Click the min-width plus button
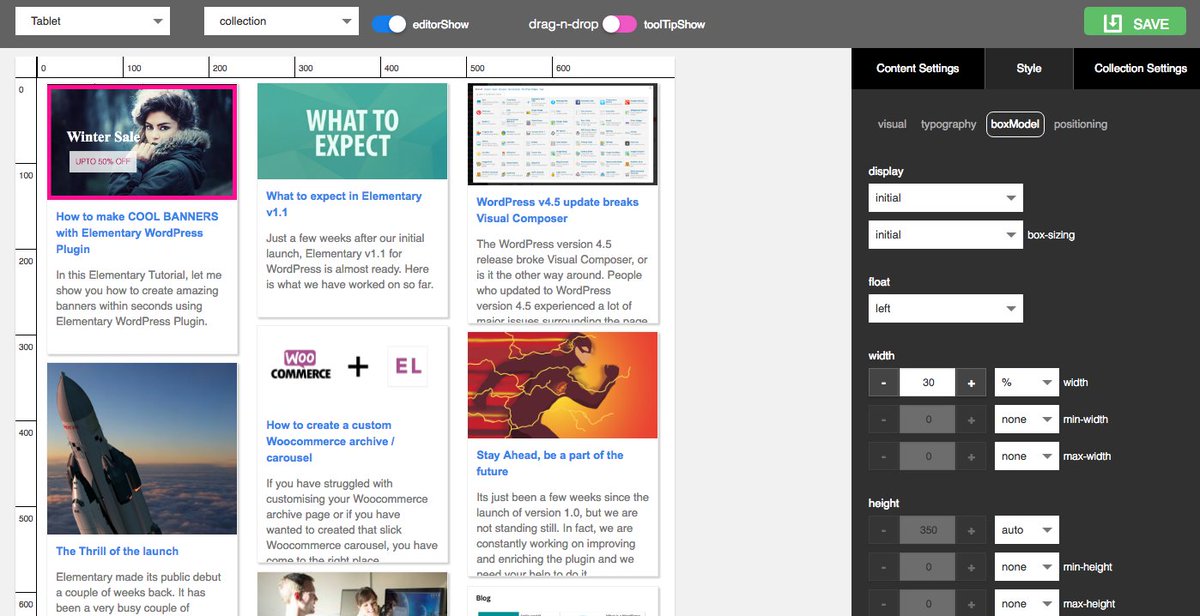Viewport: 1200px width, 616px height. (971, 420)
